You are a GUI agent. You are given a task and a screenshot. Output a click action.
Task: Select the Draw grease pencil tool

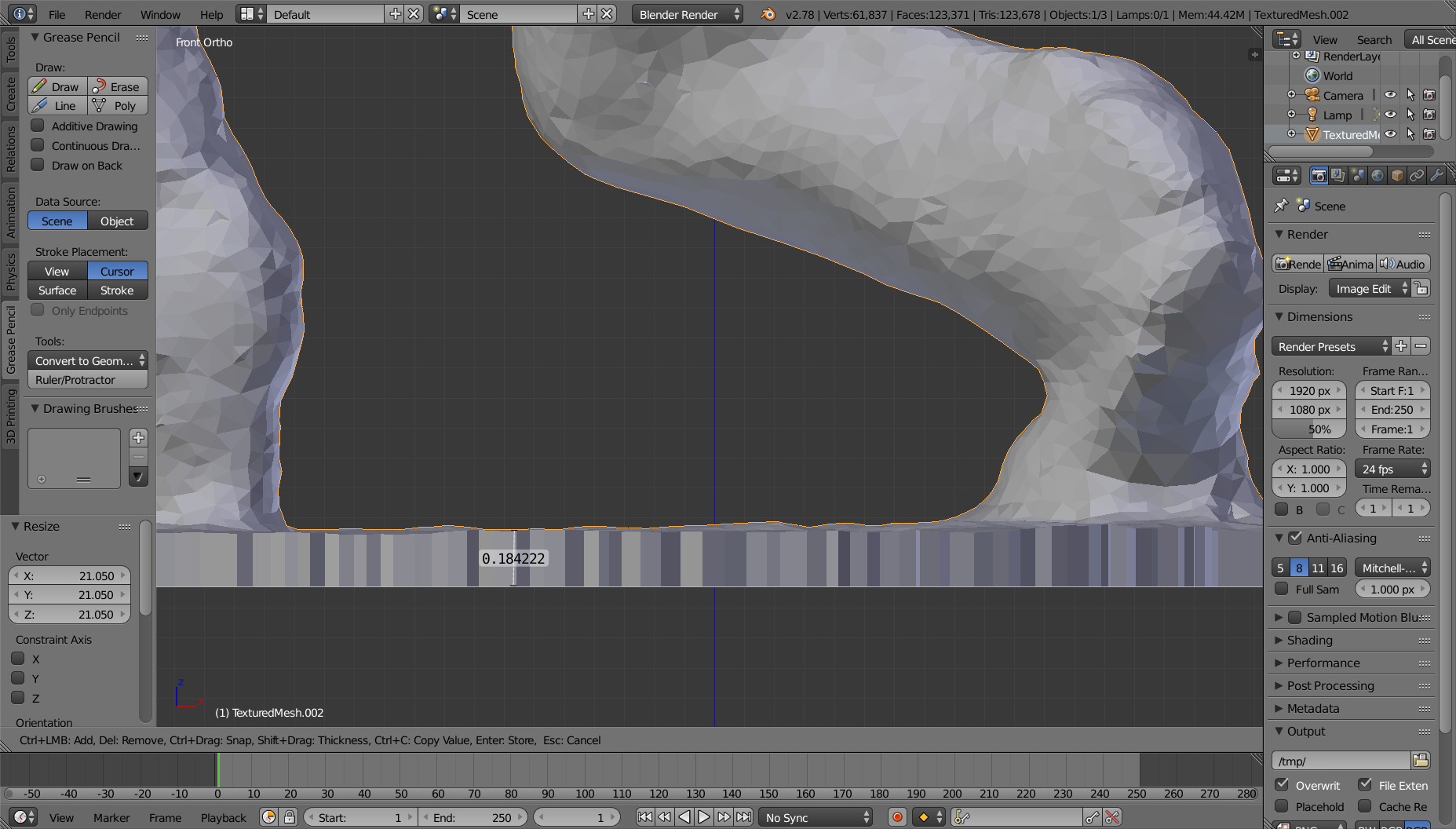57,86
